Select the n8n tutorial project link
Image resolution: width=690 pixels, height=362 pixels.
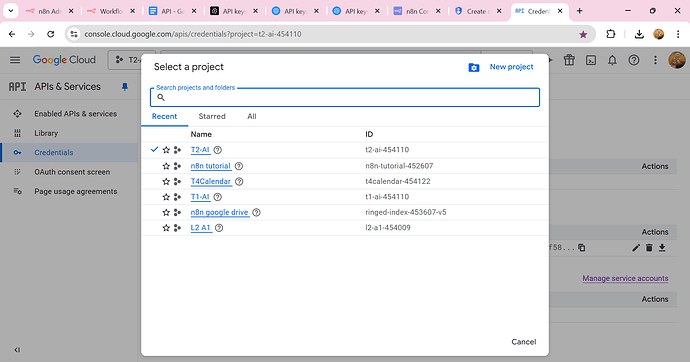coord(210,166)
